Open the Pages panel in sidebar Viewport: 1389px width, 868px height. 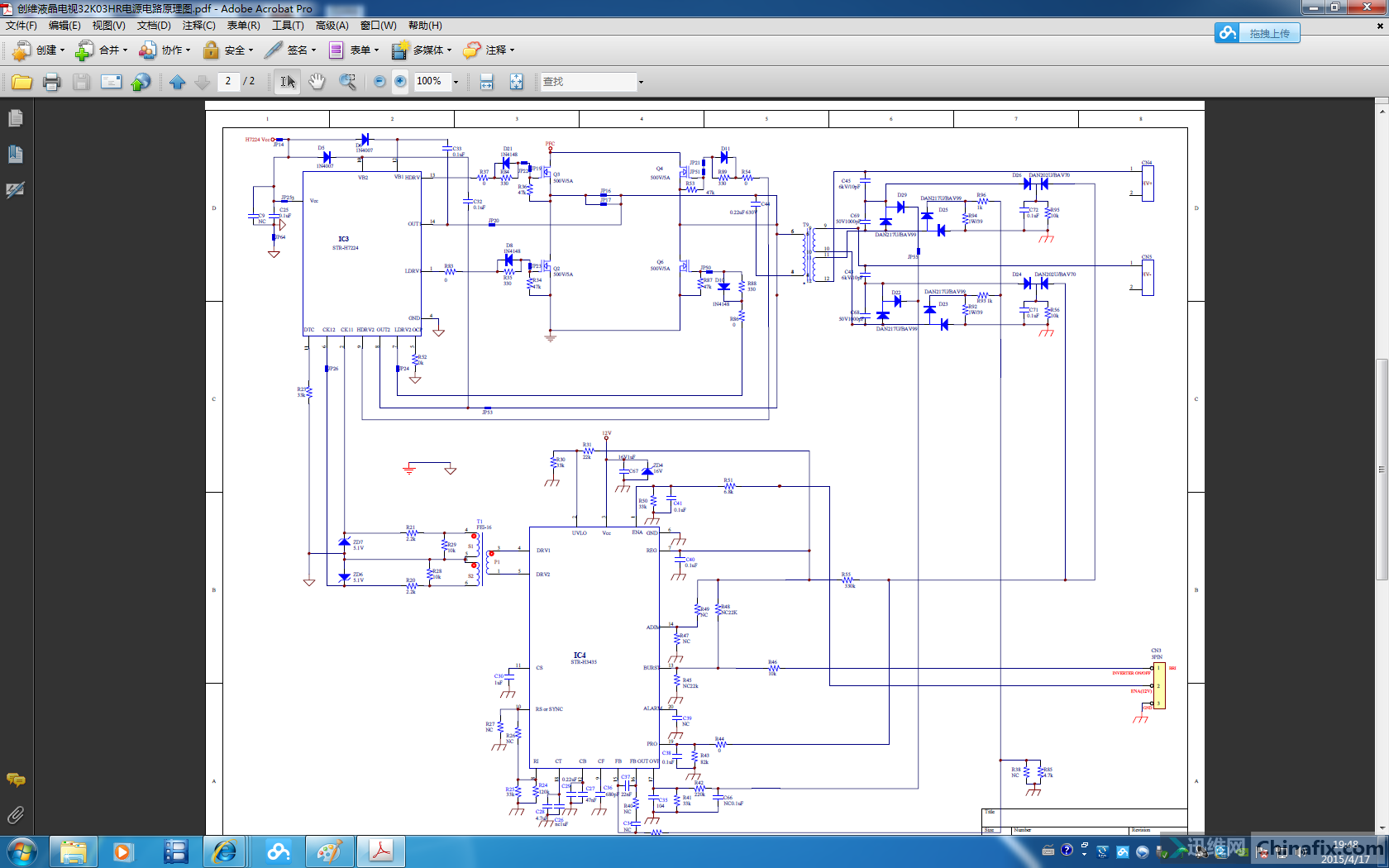[x=15, y=118]
